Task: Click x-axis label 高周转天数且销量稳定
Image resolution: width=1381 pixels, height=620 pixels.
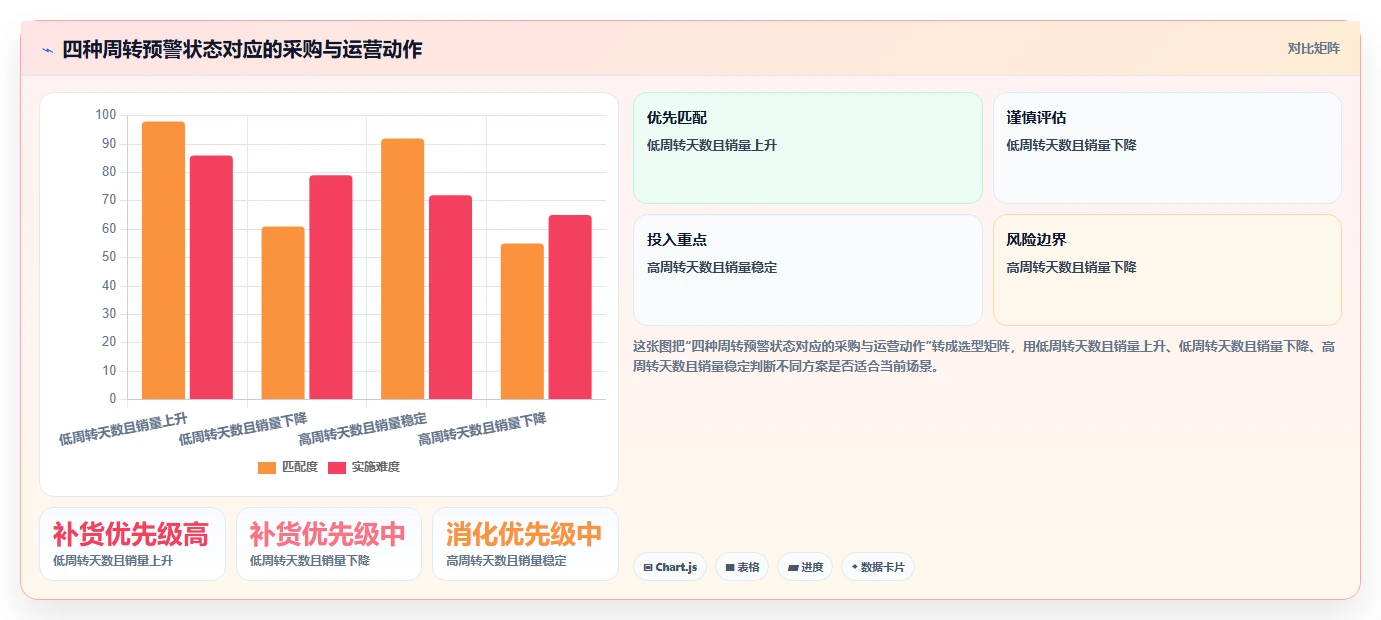Action: (x=362, y=428)
